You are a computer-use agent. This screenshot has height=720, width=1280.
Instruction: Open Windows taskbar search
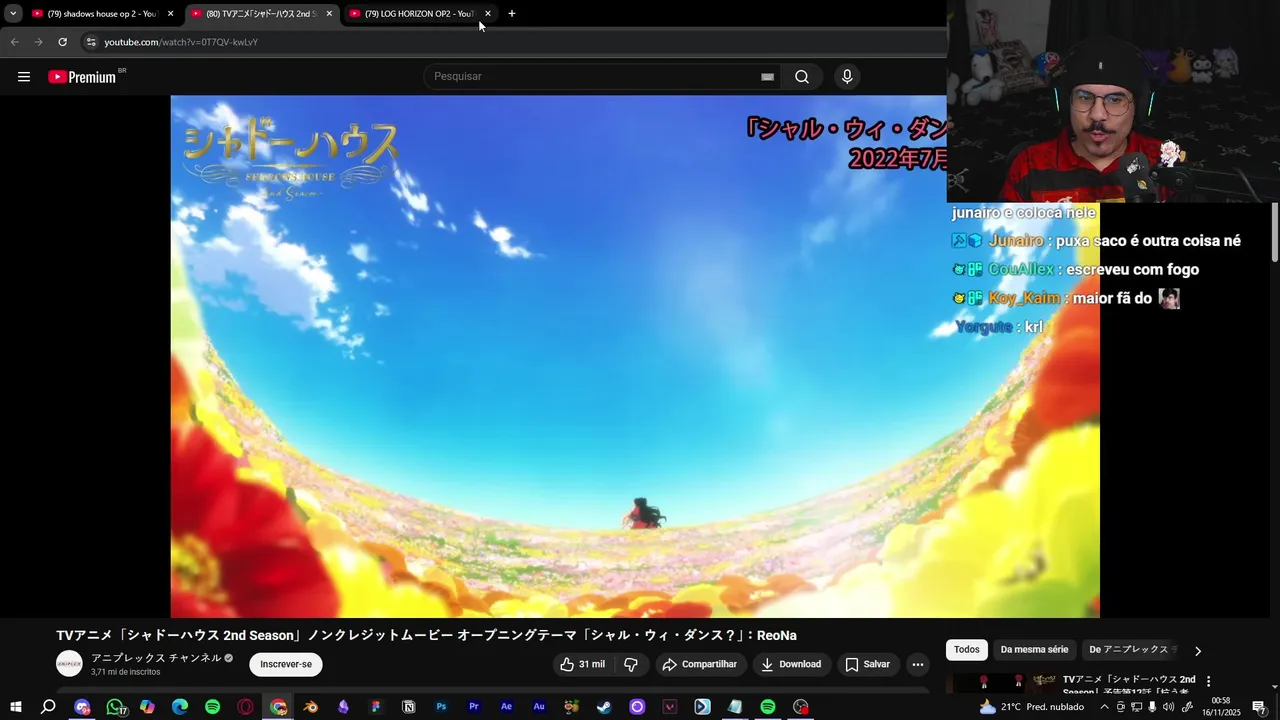48,707
